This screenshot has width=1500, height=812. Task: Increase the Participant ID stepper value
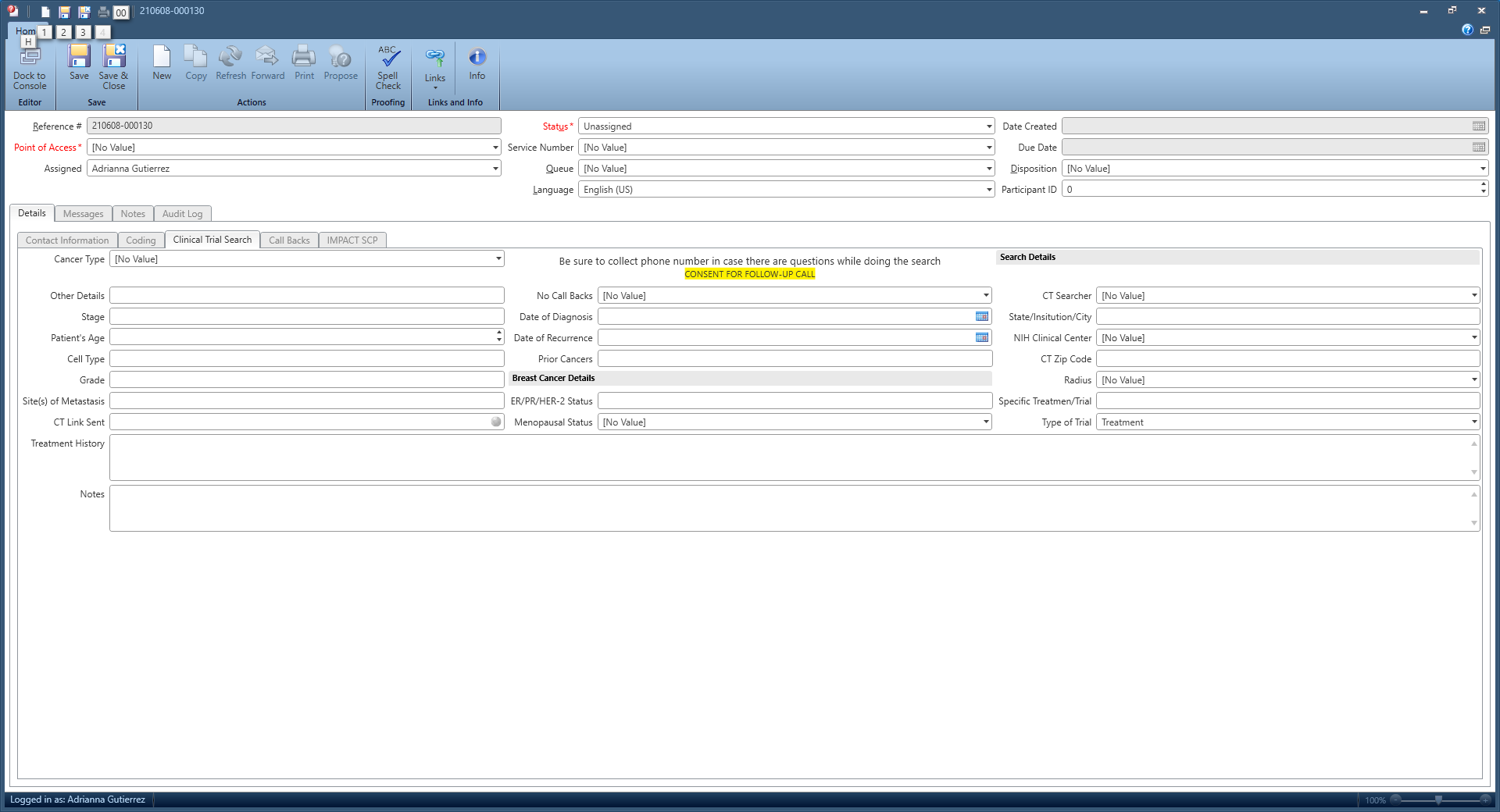(1483, 186)
